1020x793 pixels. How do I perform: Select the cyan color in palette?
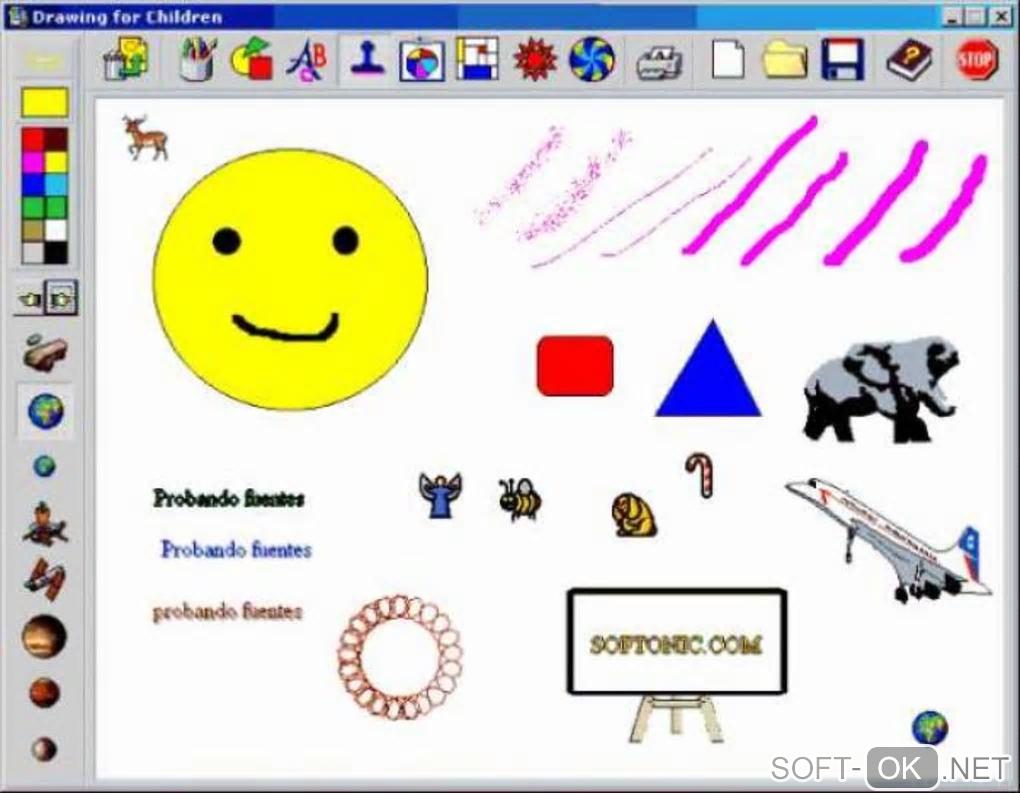tap(56, 184)
